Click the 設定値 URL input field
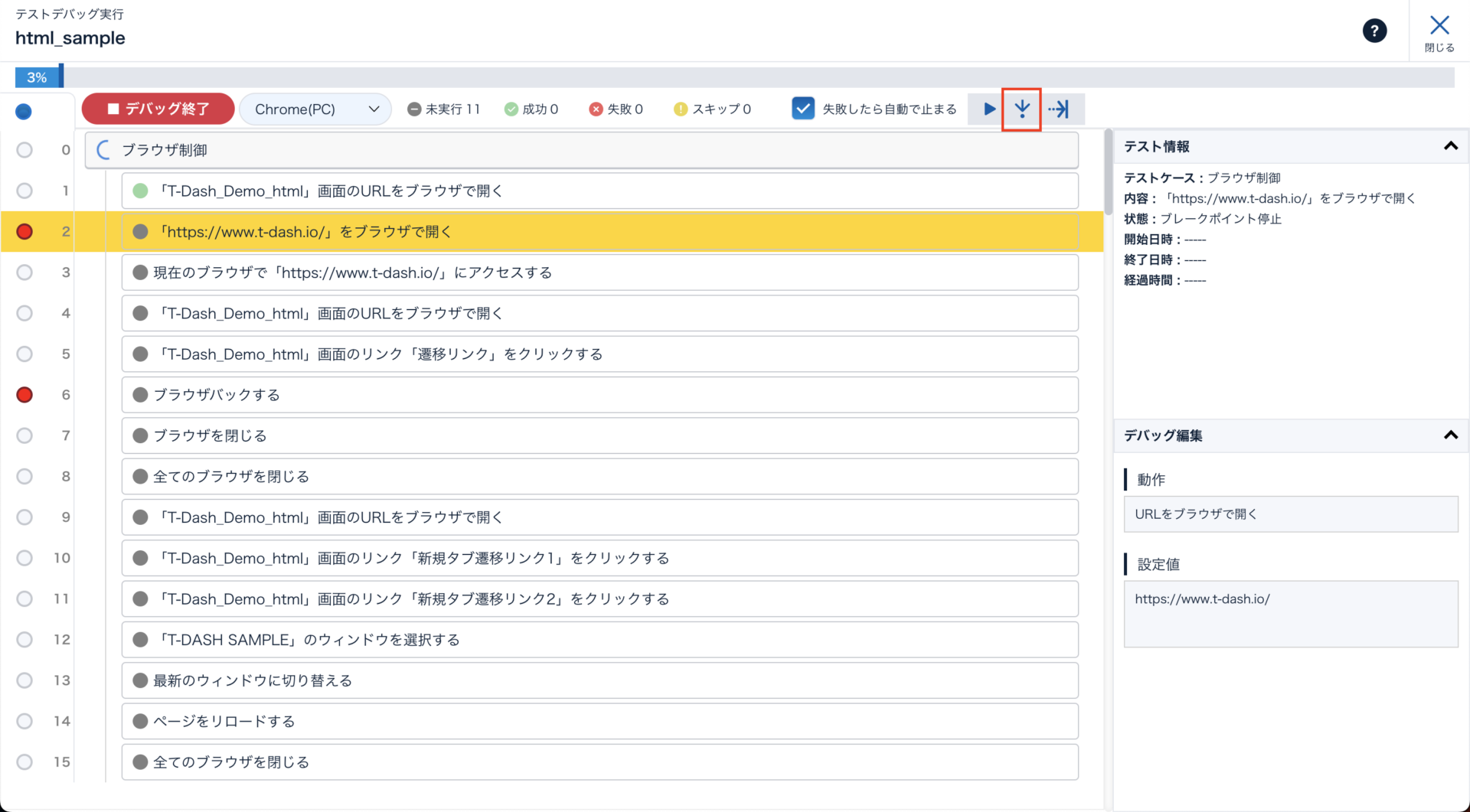Viewport: 1470px width, 812px height. click(1290, 614)
